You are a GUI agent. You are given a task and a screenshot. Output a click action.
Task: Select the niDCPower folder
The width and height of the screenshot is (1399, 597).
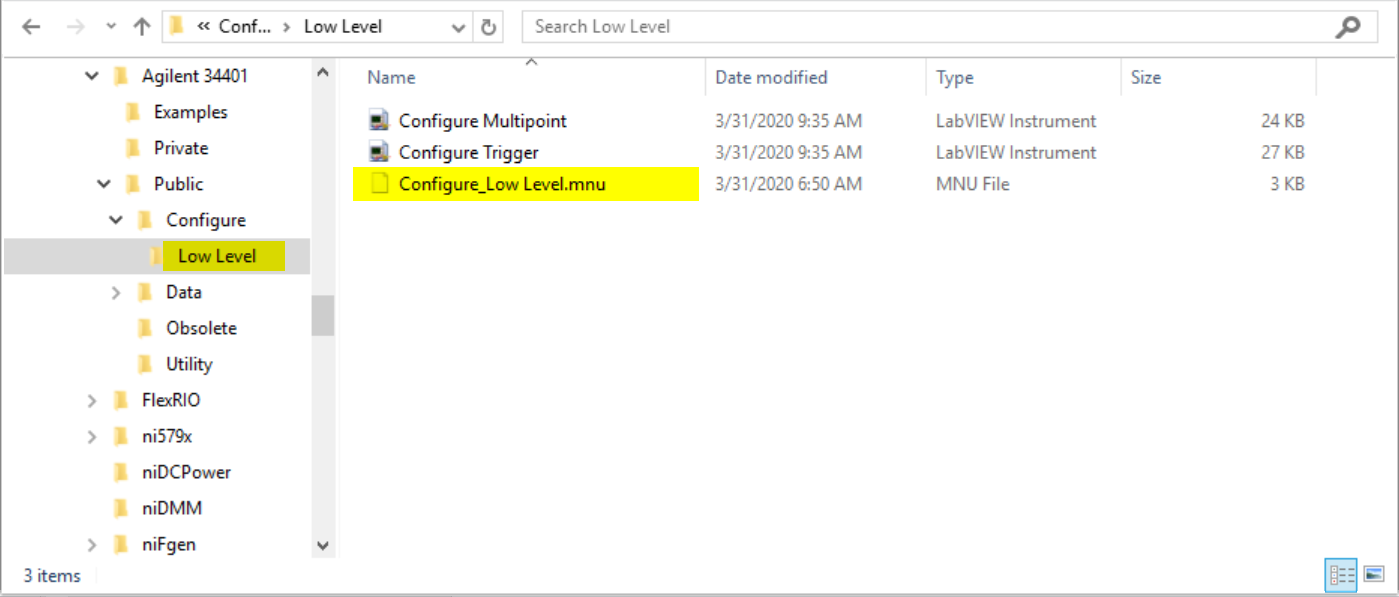point(186,472)
